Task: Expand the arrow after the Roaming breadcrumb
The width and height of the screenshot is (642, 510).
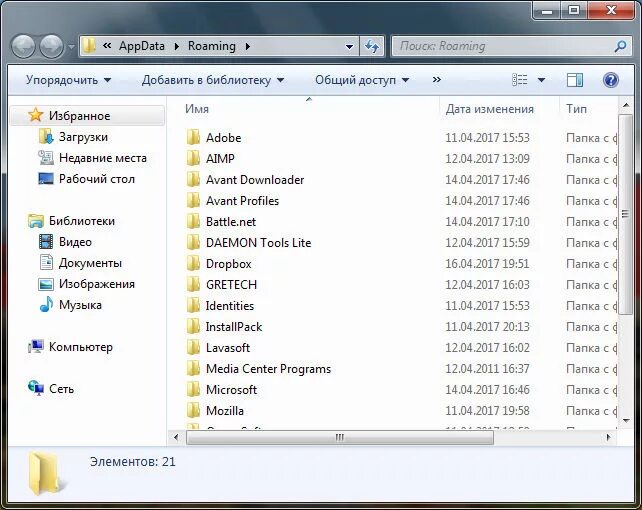Action: (248, 46)
